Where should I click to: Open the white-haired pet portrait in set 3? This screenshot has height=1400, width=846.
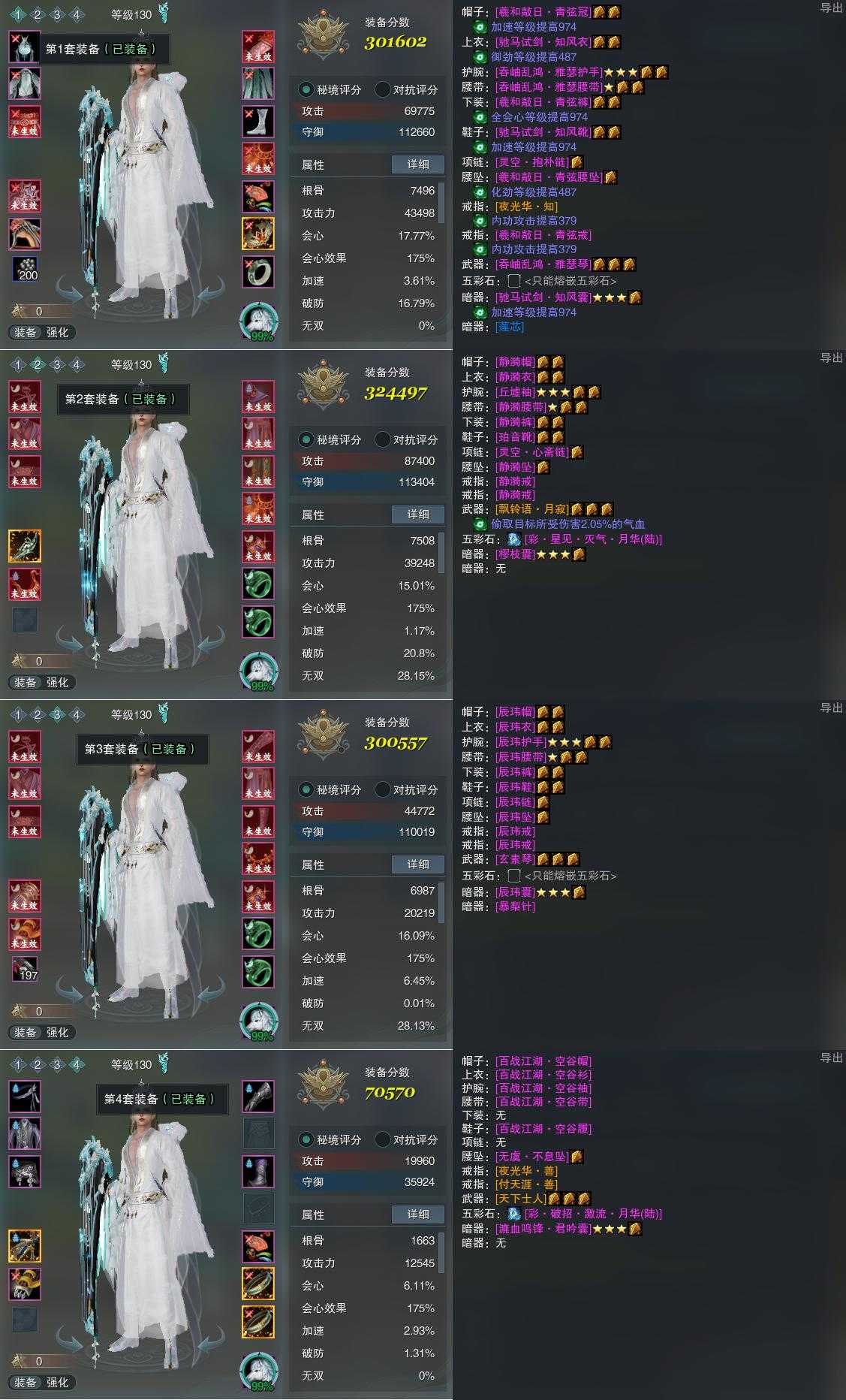click(259, 1021)
